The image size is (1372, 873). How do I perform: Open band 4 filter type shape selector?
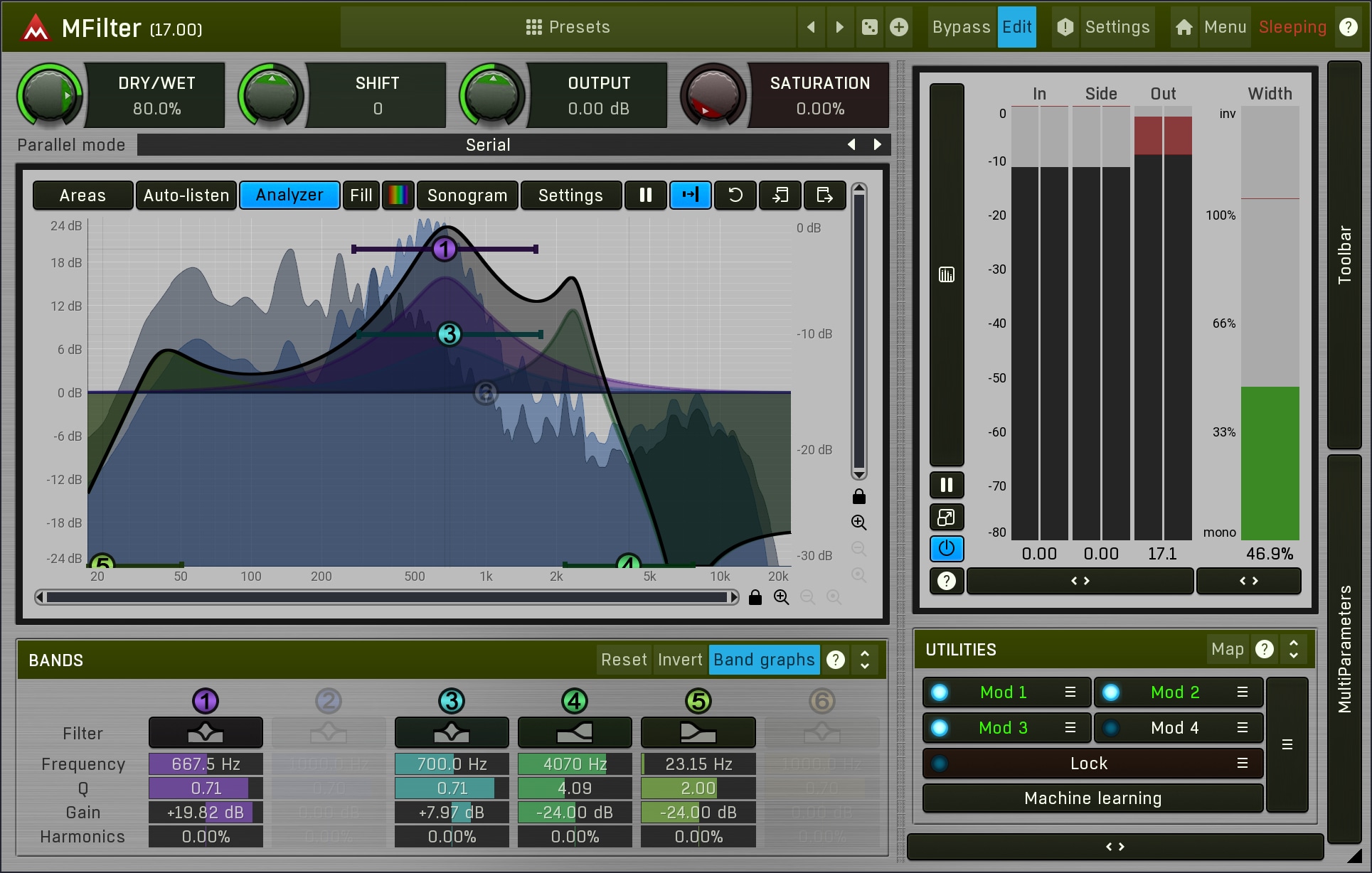pyautogui.click(x=574, y=732)
